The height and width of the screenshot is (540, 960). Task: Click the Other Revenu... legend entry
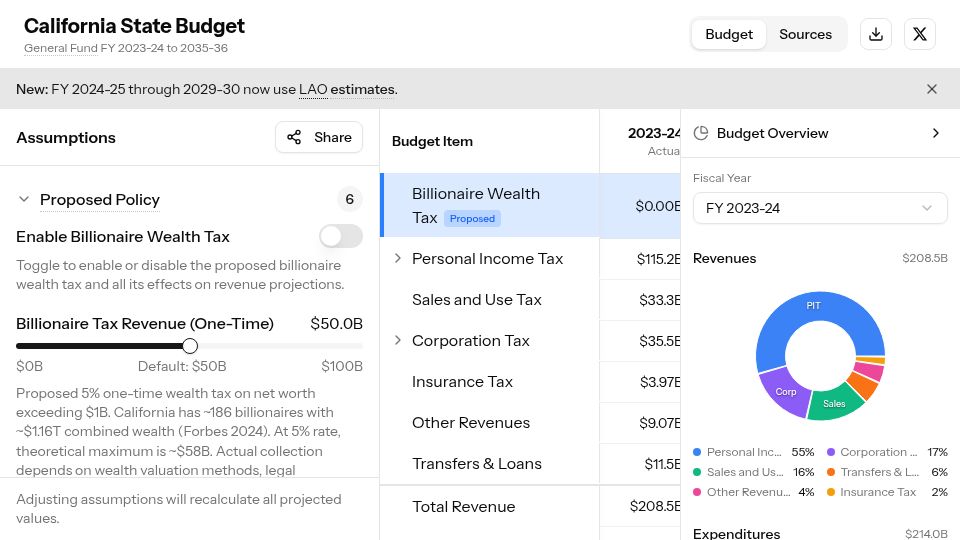(754, 492)
